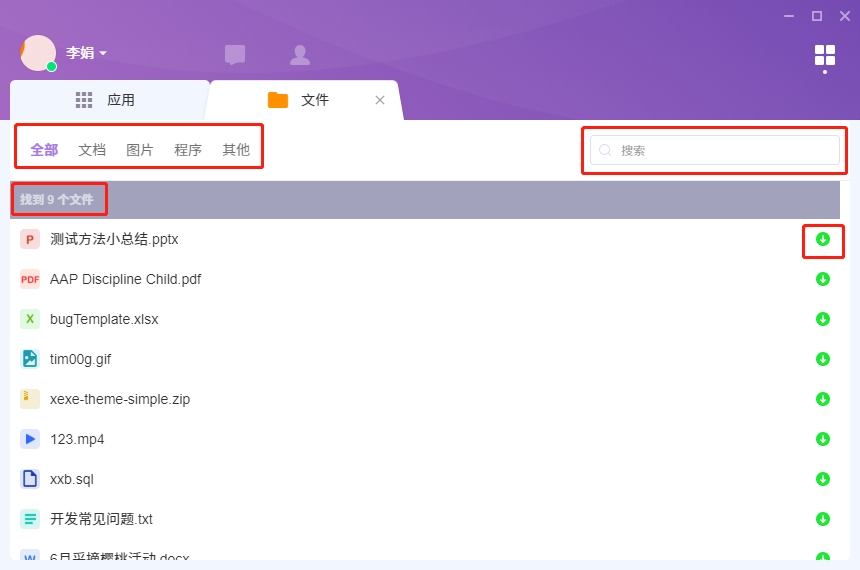Download 测试方法小总结.pptx with green arrow

click(823, 239)
